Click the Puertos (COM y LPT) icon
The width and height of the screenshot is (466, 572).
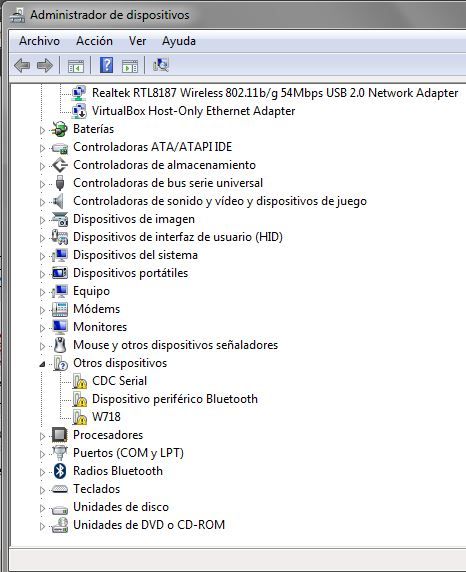point(59,453)
